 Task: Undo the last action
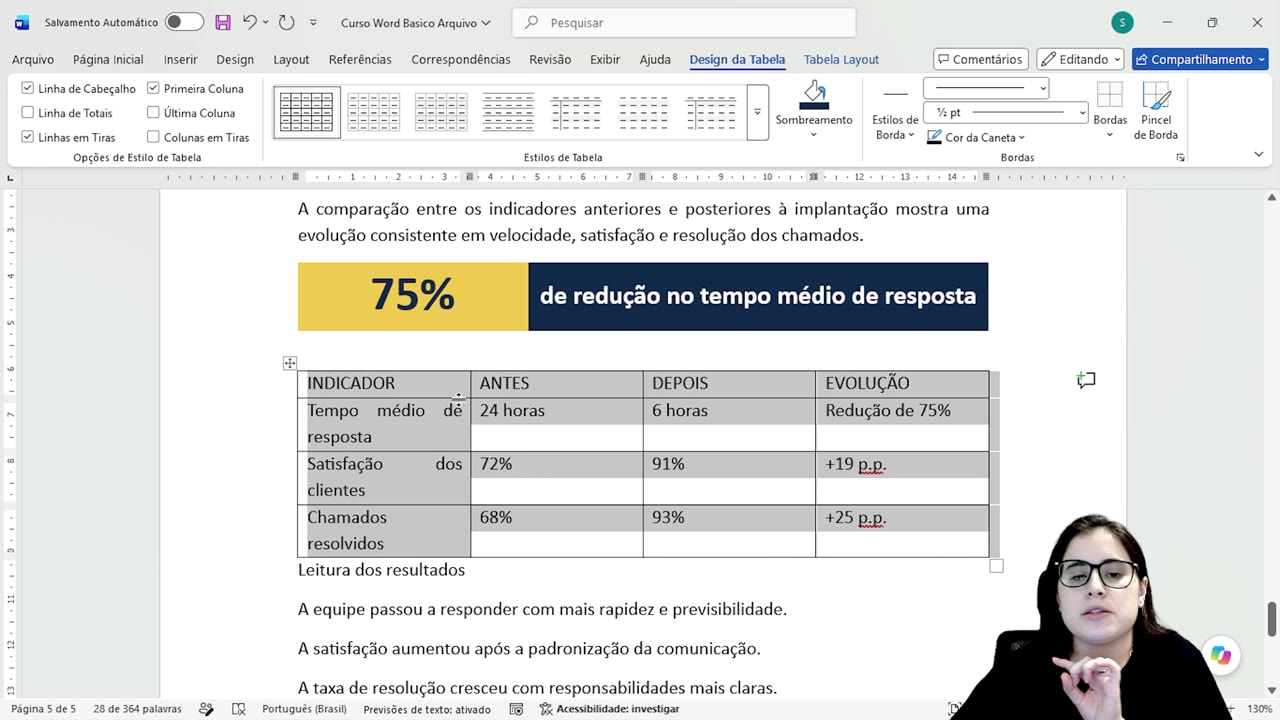tap(250, 22)
